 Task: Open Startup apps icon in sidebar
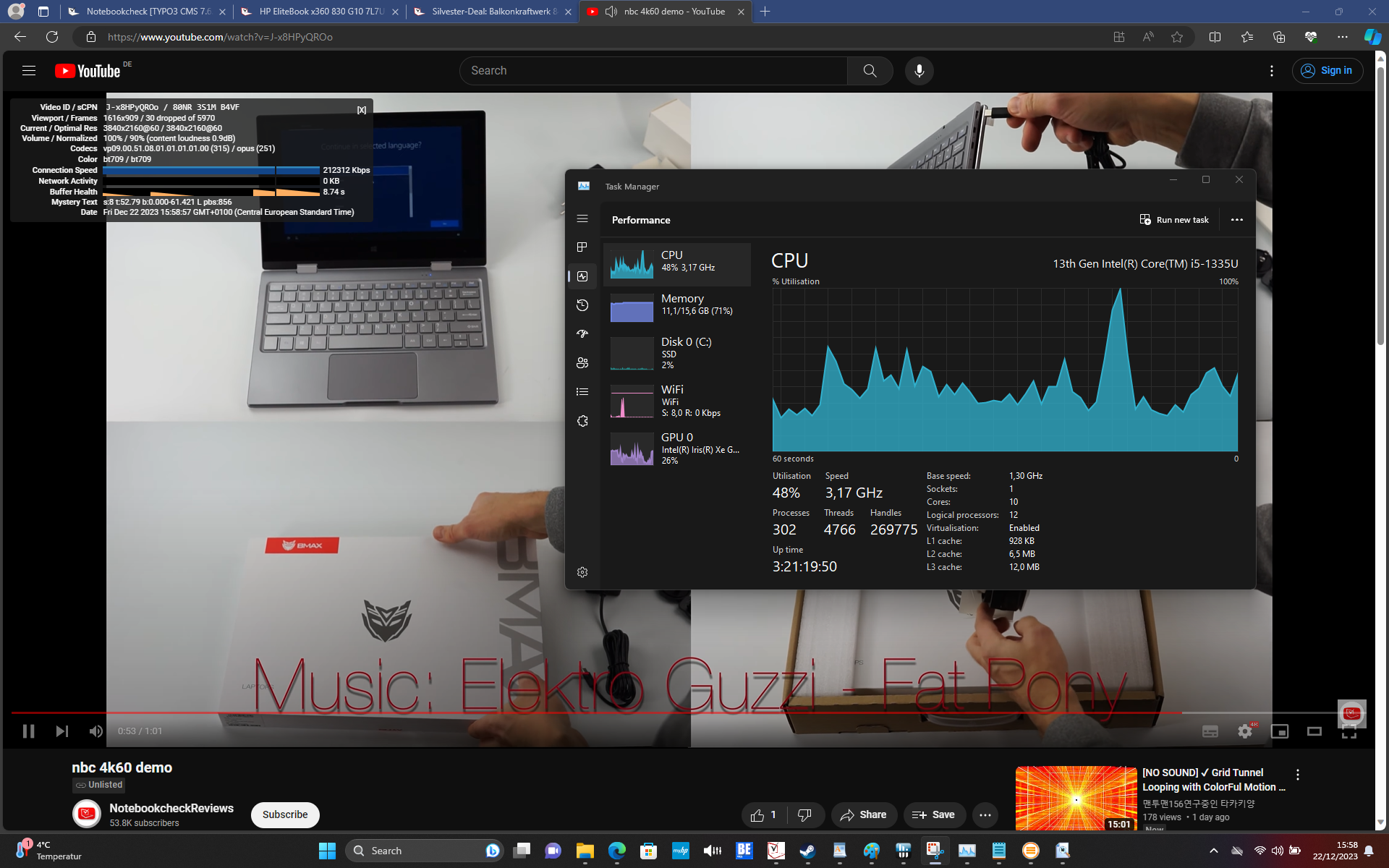582,334
